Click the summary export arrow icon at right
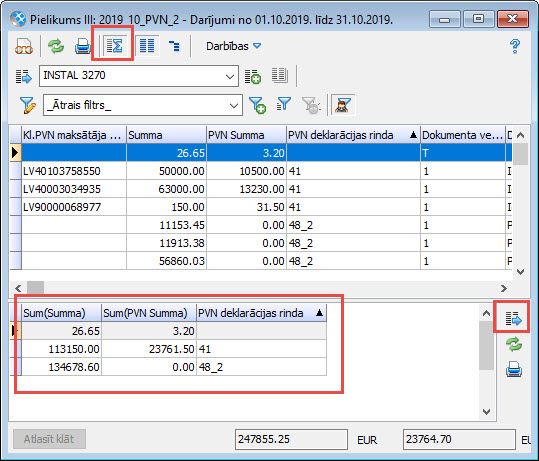The image size is (539, 461). click(x=513, y=318)
